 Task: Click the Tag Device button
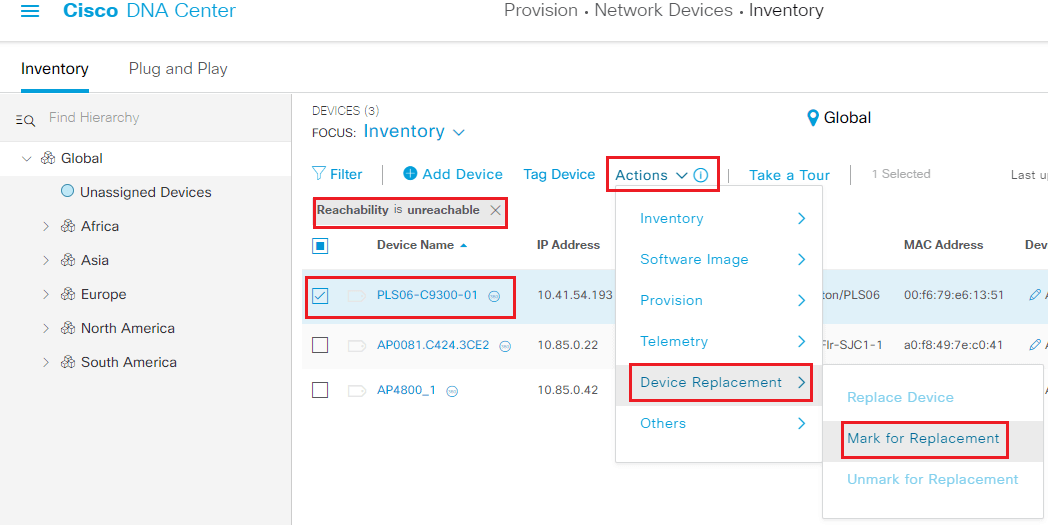tap(559, 175)
